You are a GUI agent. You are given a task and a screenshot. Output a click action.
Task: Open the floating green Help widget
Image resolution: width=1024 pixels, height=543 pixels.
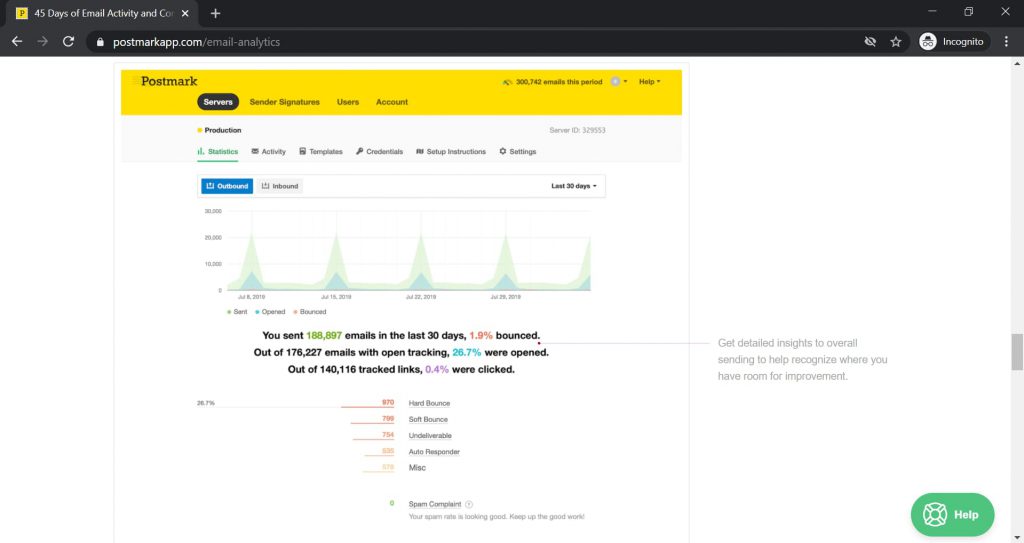coord(952,514)
